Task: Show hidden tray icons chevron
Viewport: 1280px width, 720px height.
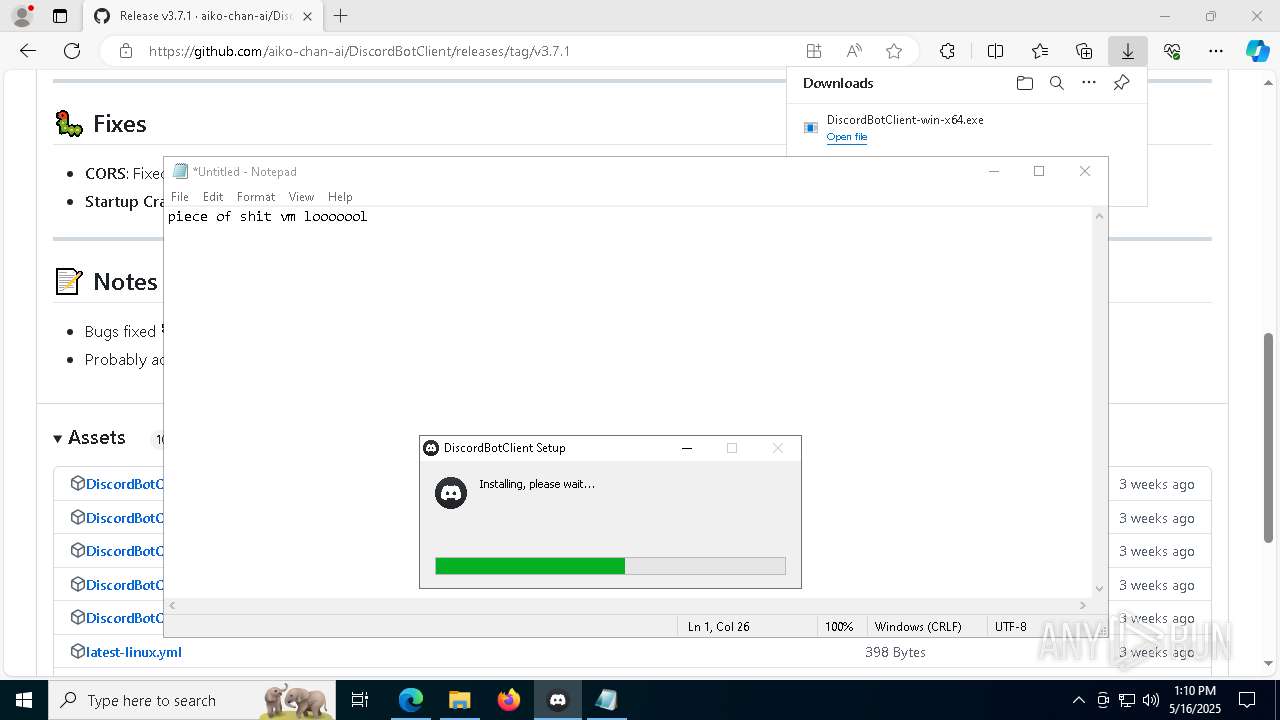Action: pos(1079,700)
